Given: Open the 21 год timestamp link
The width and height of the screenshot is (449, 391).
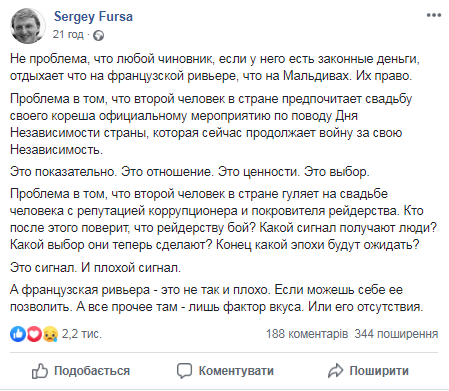Looking at the screenshot, I should click(x=68, y=34).
